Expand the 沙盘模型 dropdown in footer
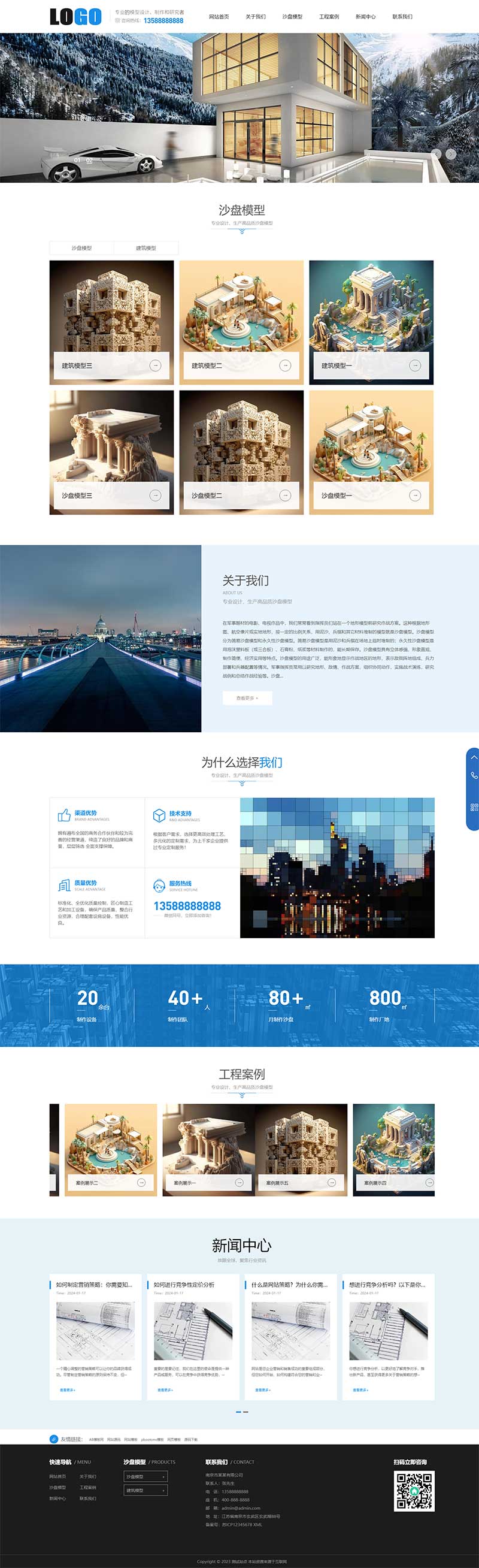 [145, 1476]
